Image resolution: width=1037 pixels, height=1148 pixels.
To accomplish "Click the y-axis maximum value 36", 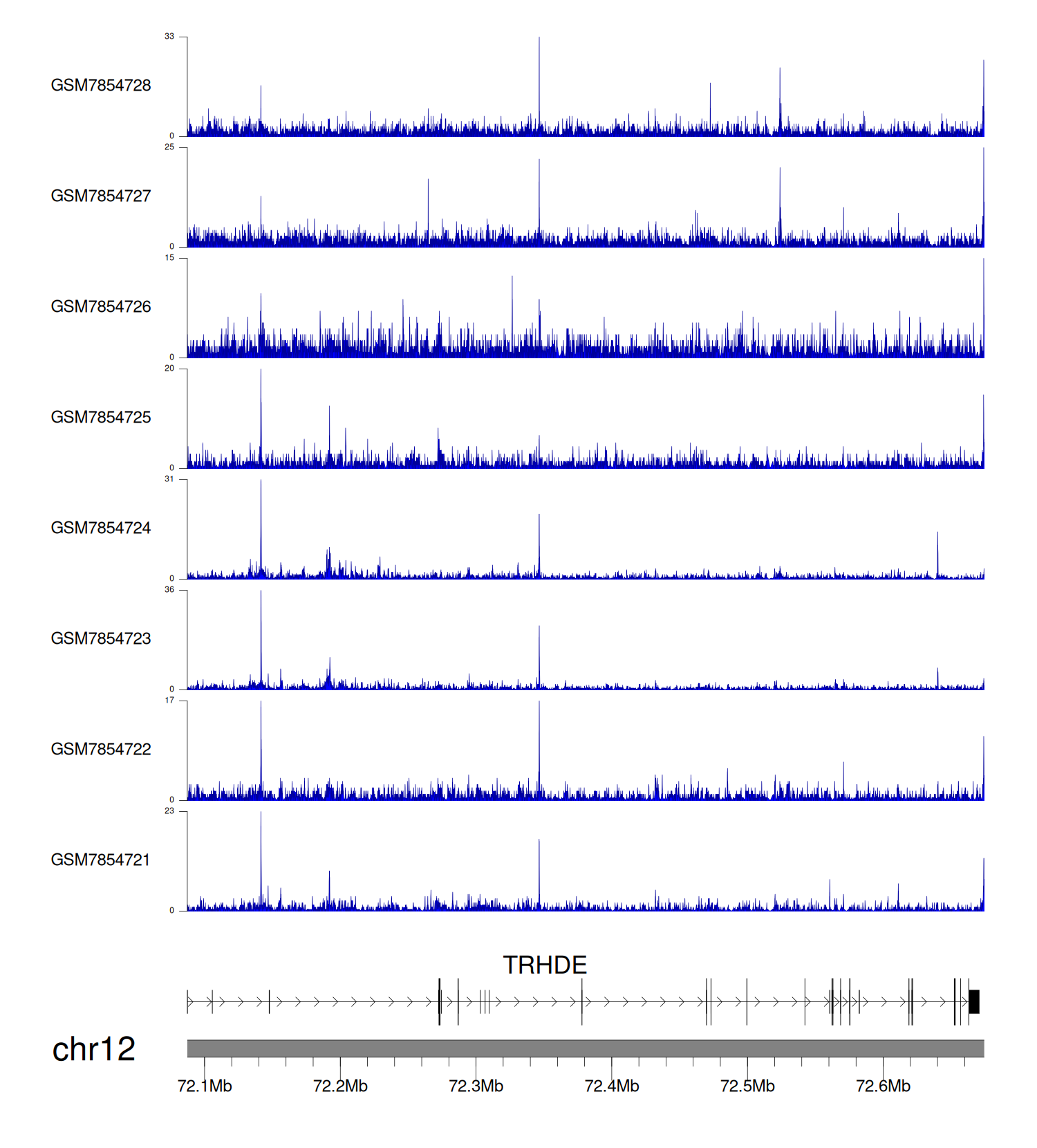I will coord(169,590).
